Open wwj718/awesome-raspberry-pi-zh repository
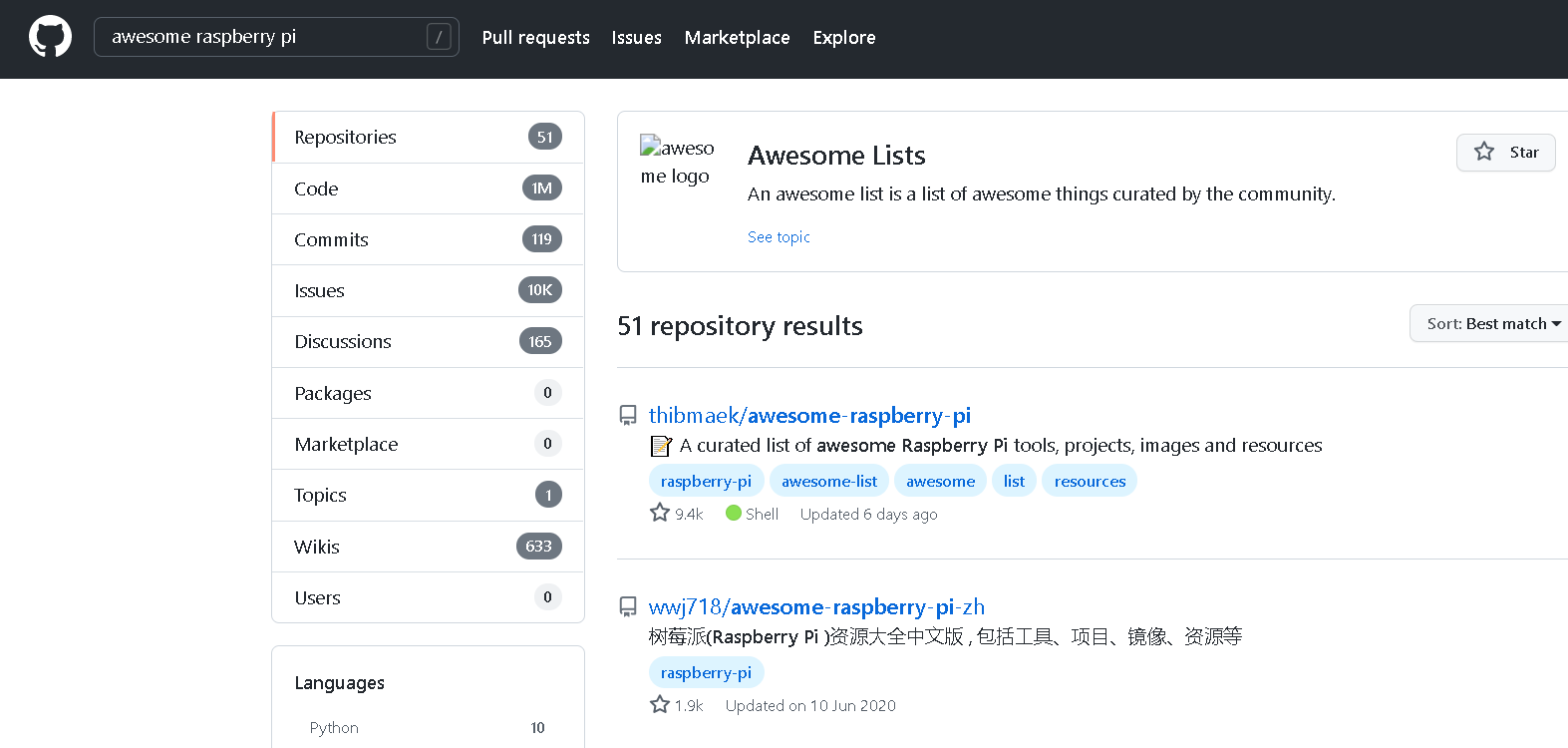 pyautogui.click(x=816, y=606)
